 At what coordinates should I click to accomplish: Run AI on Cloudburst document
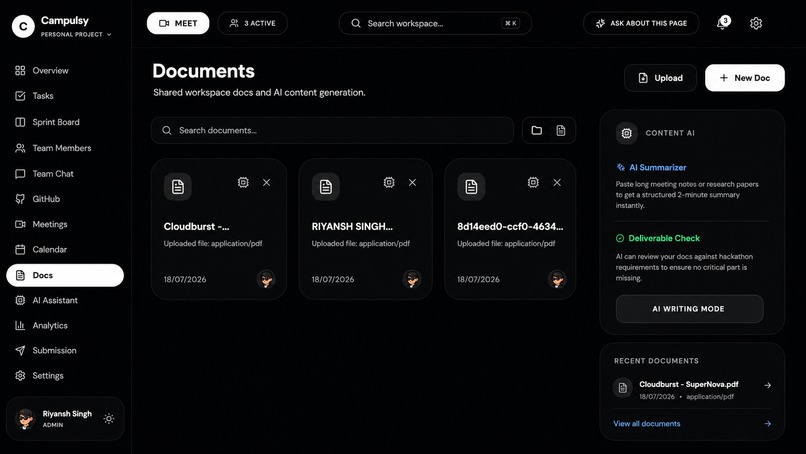tap(243, 182)
